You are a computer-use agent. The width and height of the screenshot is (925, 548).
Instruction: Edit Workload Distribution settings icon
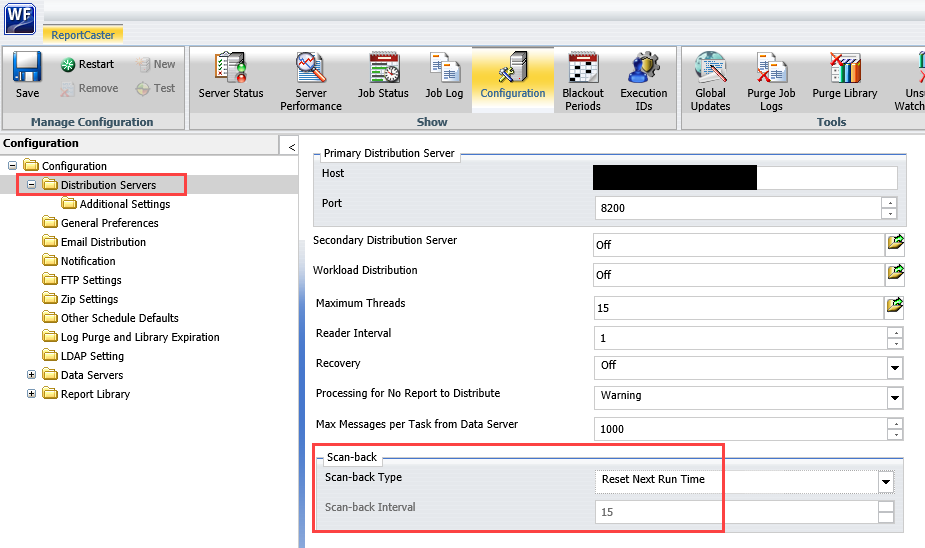pos(896,272)
